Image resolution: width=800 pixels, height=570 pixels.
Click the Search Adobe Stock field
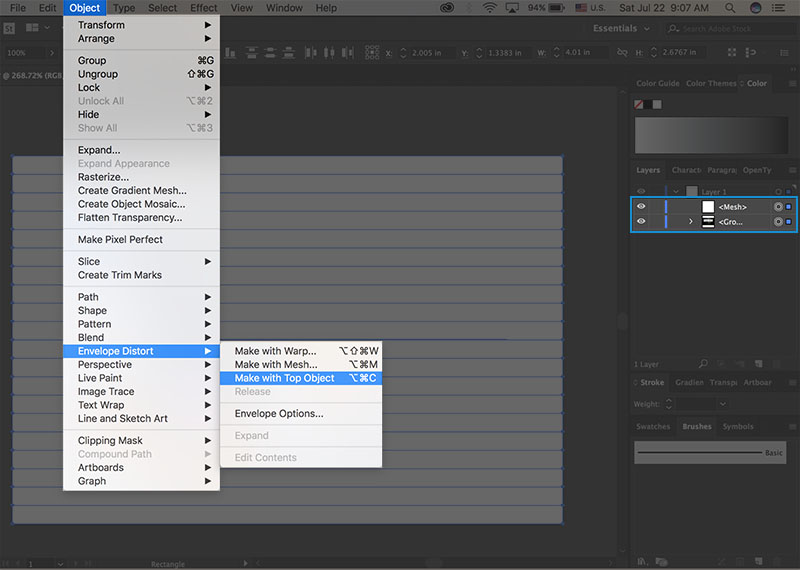tap(731, 29)
